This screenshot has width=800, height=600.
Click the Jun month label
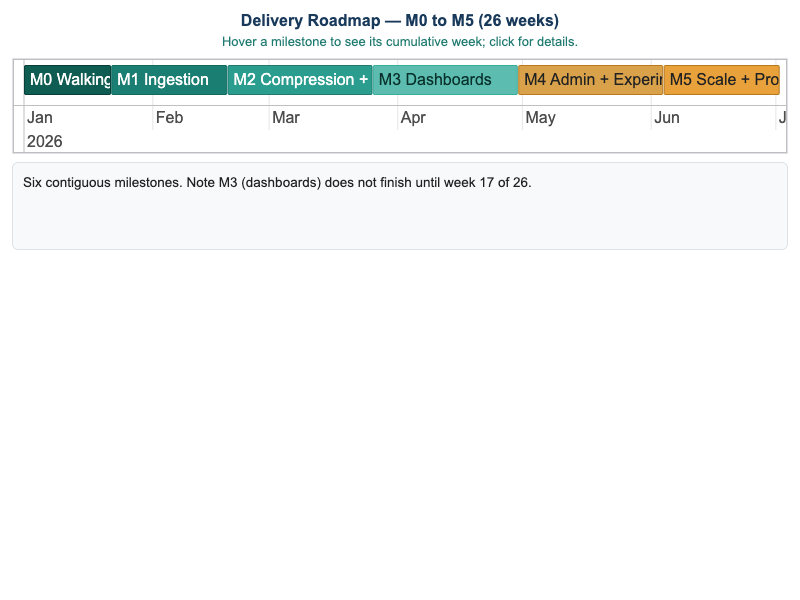[x=666, y=117]
